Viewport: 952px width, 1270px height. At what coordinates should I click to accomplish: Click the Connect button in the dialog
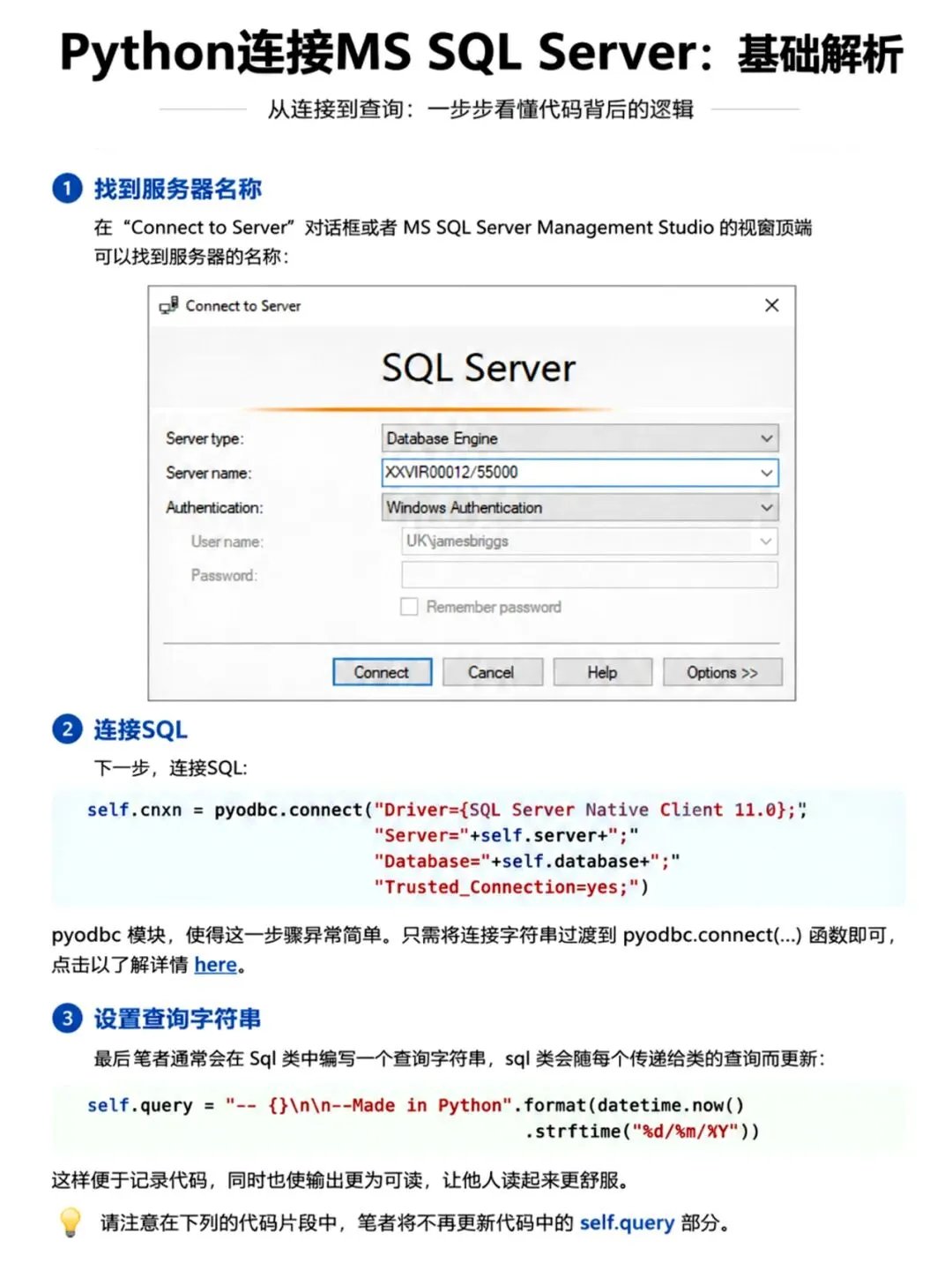tap(382, 672)
